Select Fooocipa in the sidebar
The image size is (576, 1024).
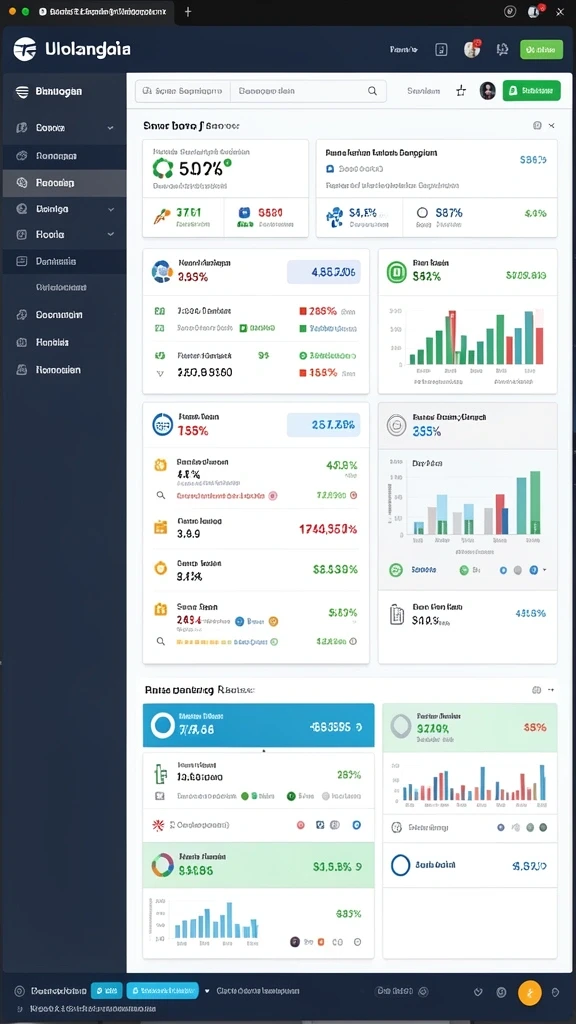63,184
